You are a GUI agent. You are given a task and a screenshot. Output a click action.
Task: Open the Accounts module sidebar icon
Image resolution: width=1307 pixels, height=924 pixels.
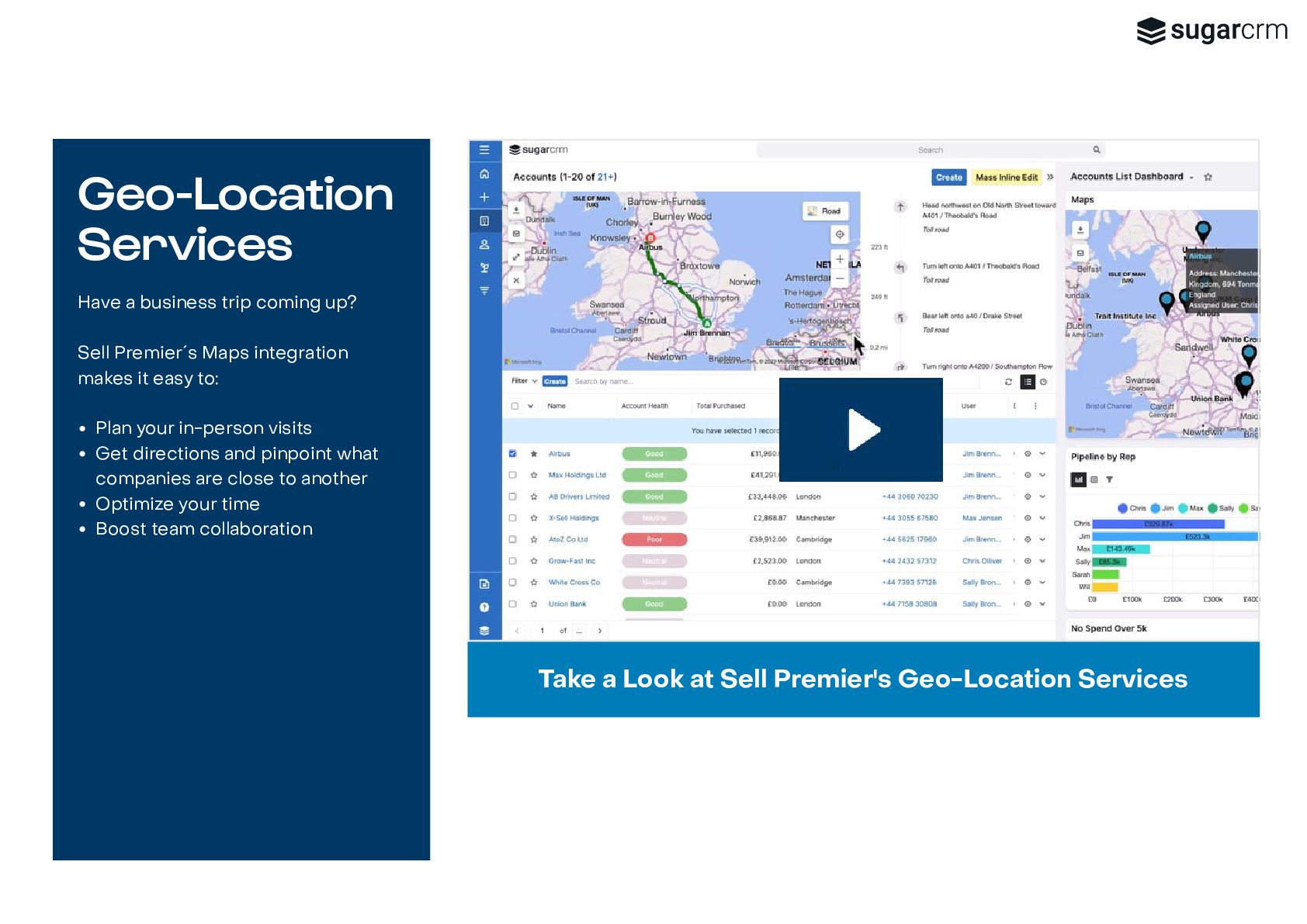tap(484, 220)
